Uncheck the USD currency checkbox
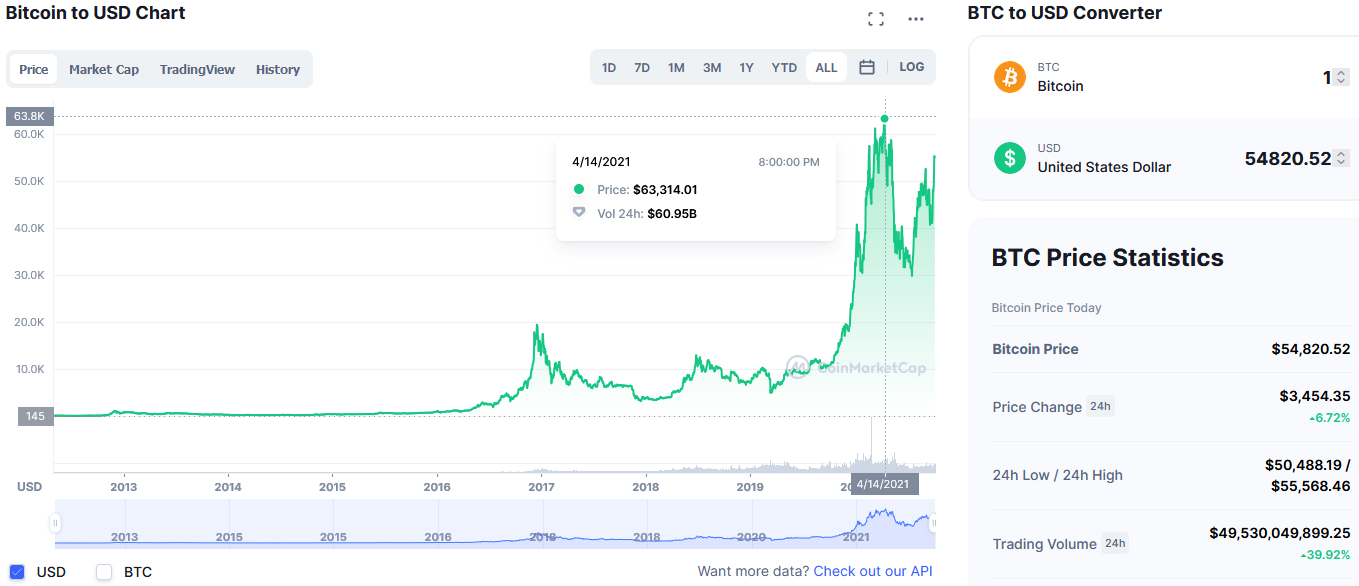The width and height of the screenshot is (1359, 586). (16, 572)
